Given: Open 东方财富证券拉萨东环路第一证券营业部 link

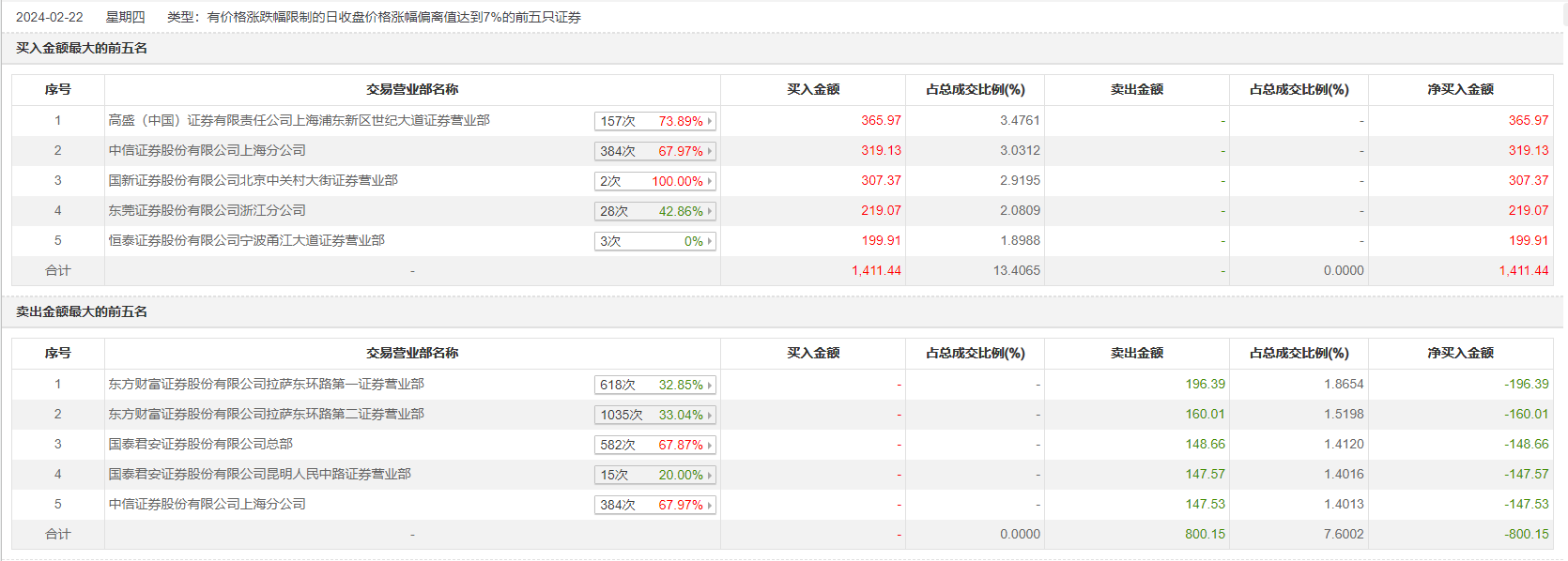Looking at the screenshot, I should tap(266, 384).
